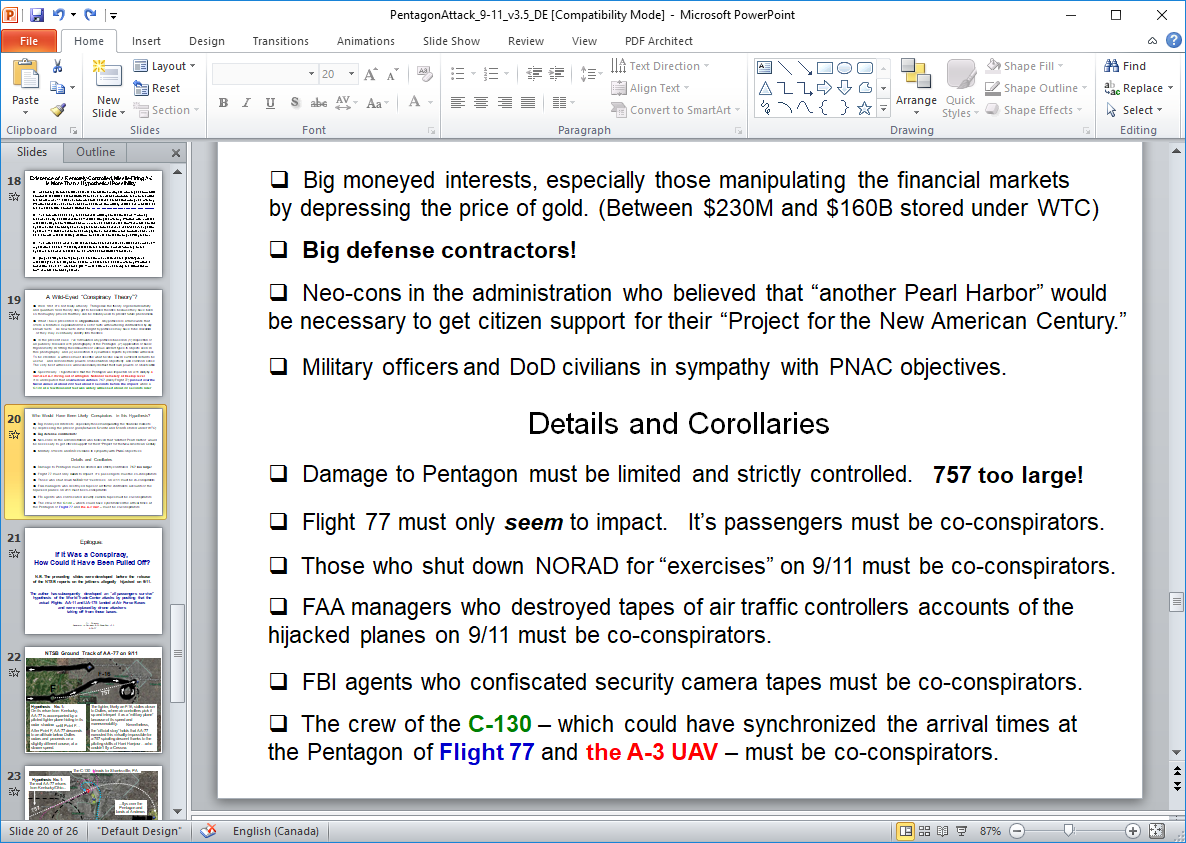
Task: Click English (Canada) language indicator
Action: (275, 831)
